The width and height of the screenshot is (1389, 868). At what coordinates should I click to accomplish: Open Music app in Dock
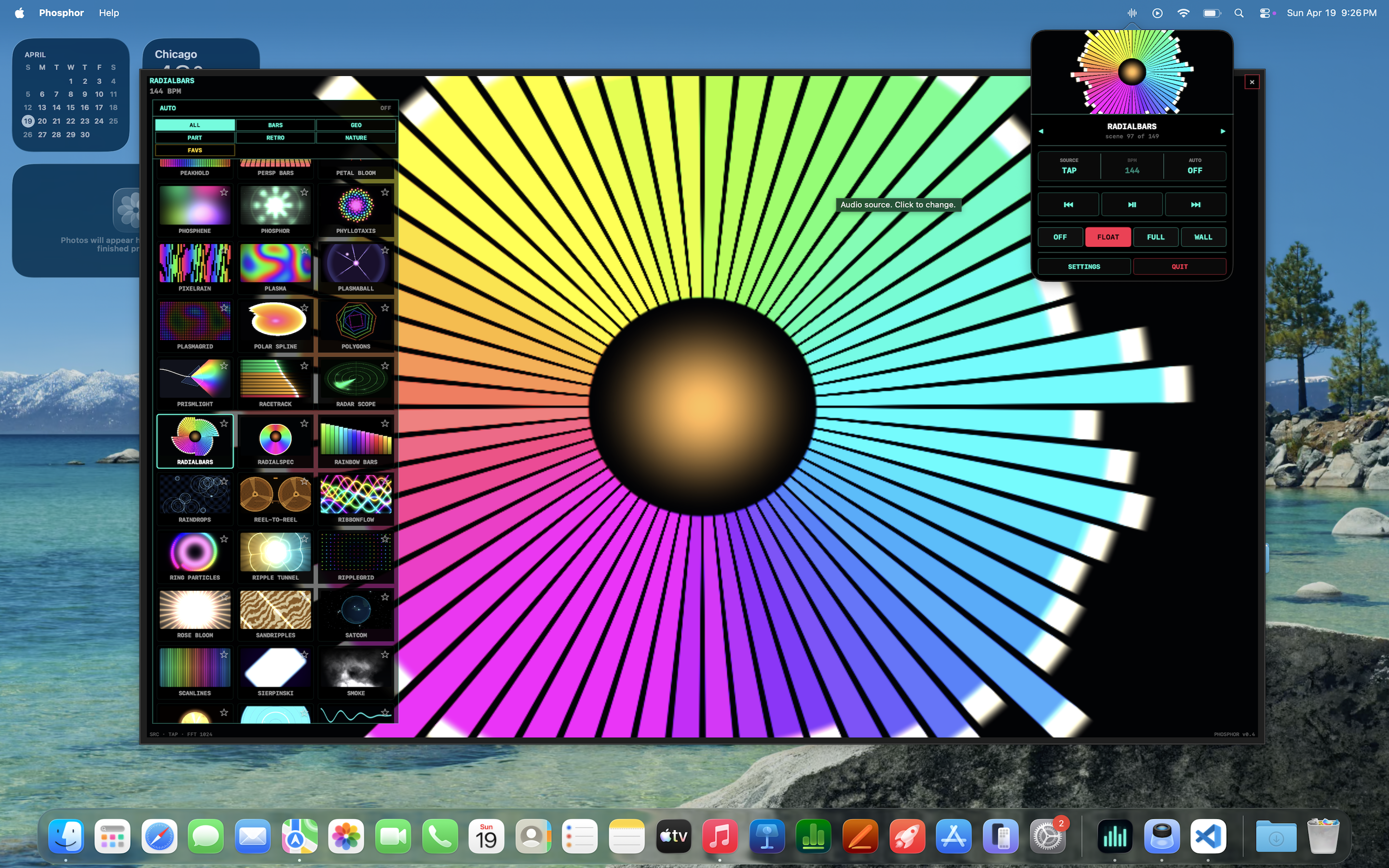pos(720,837)
